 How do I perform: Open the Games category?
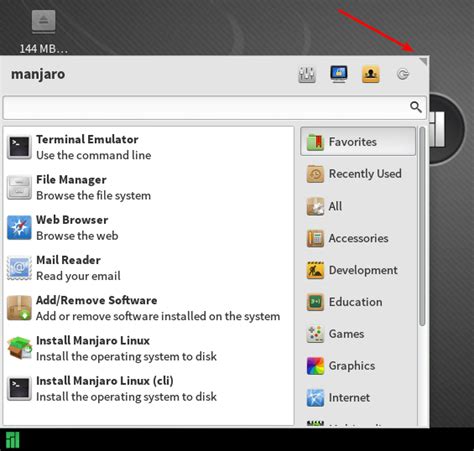[x=358, y=334]
